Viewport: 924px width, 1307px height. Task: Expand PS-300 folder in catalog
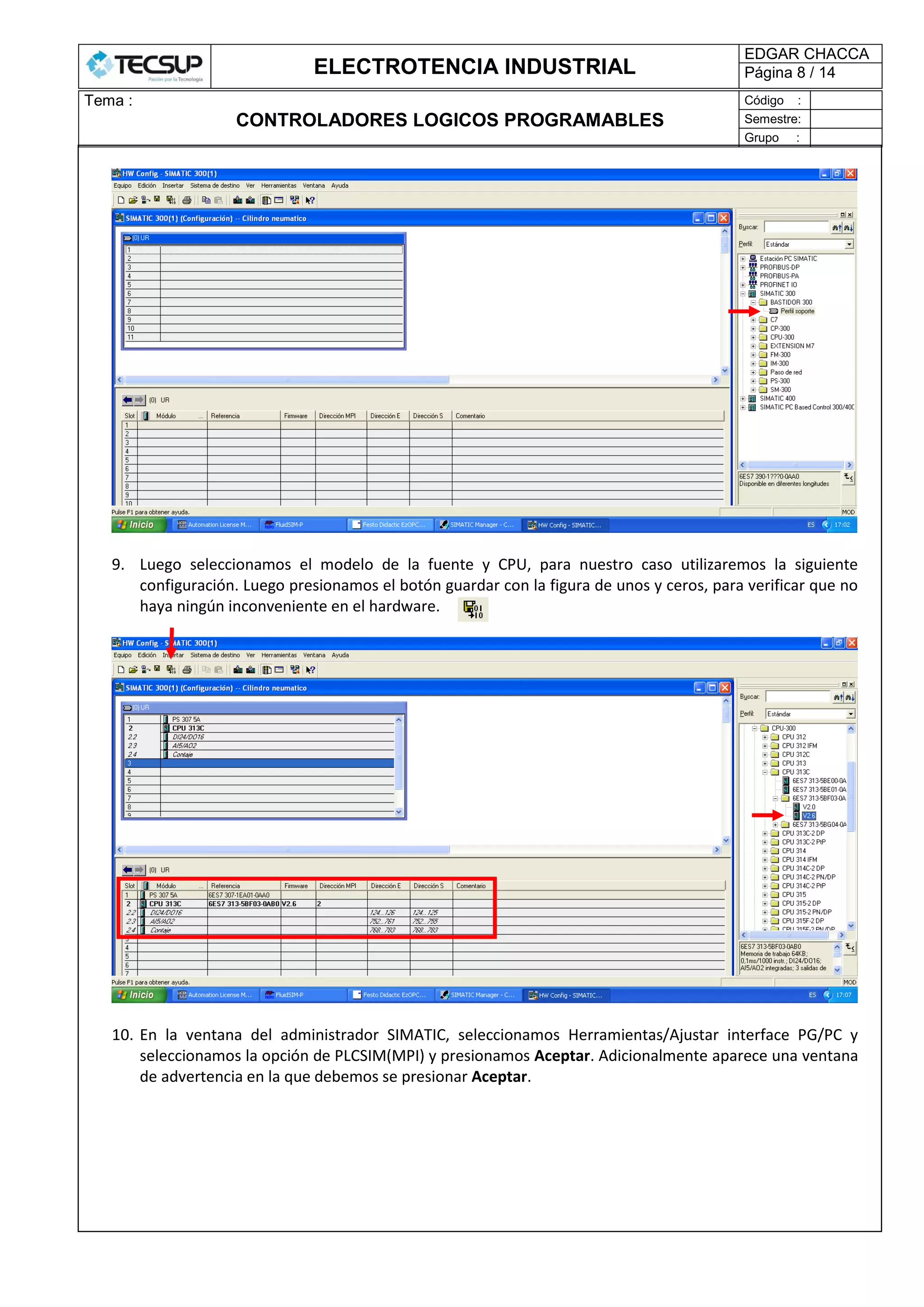(753, 381)
